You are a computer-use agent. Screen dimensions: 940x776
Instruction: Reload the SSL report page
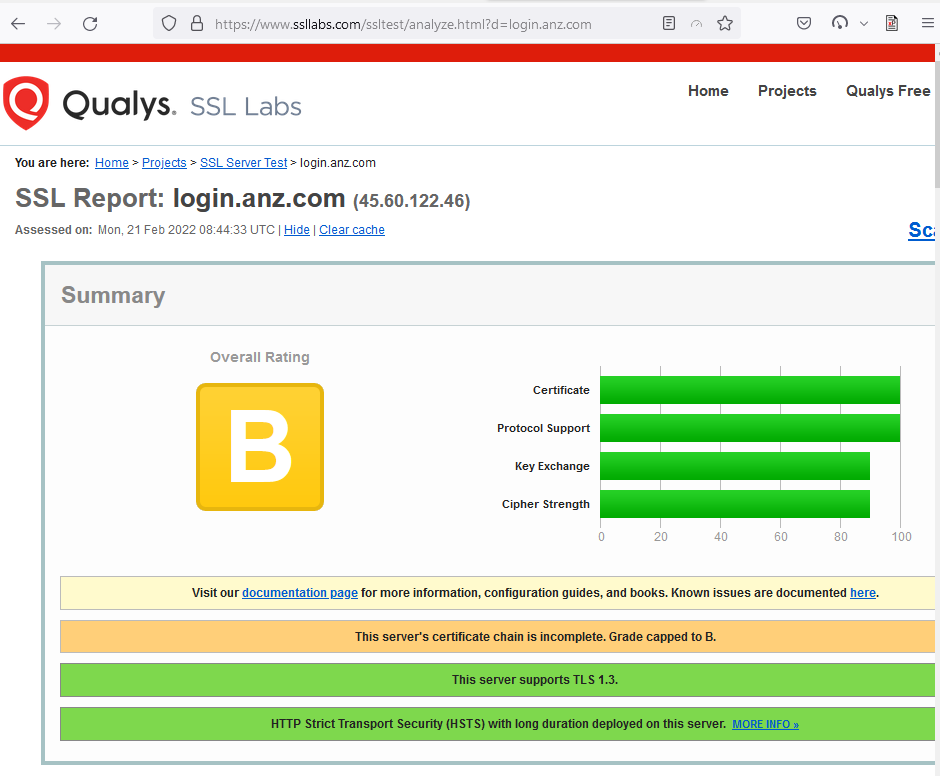coord(91,23)
